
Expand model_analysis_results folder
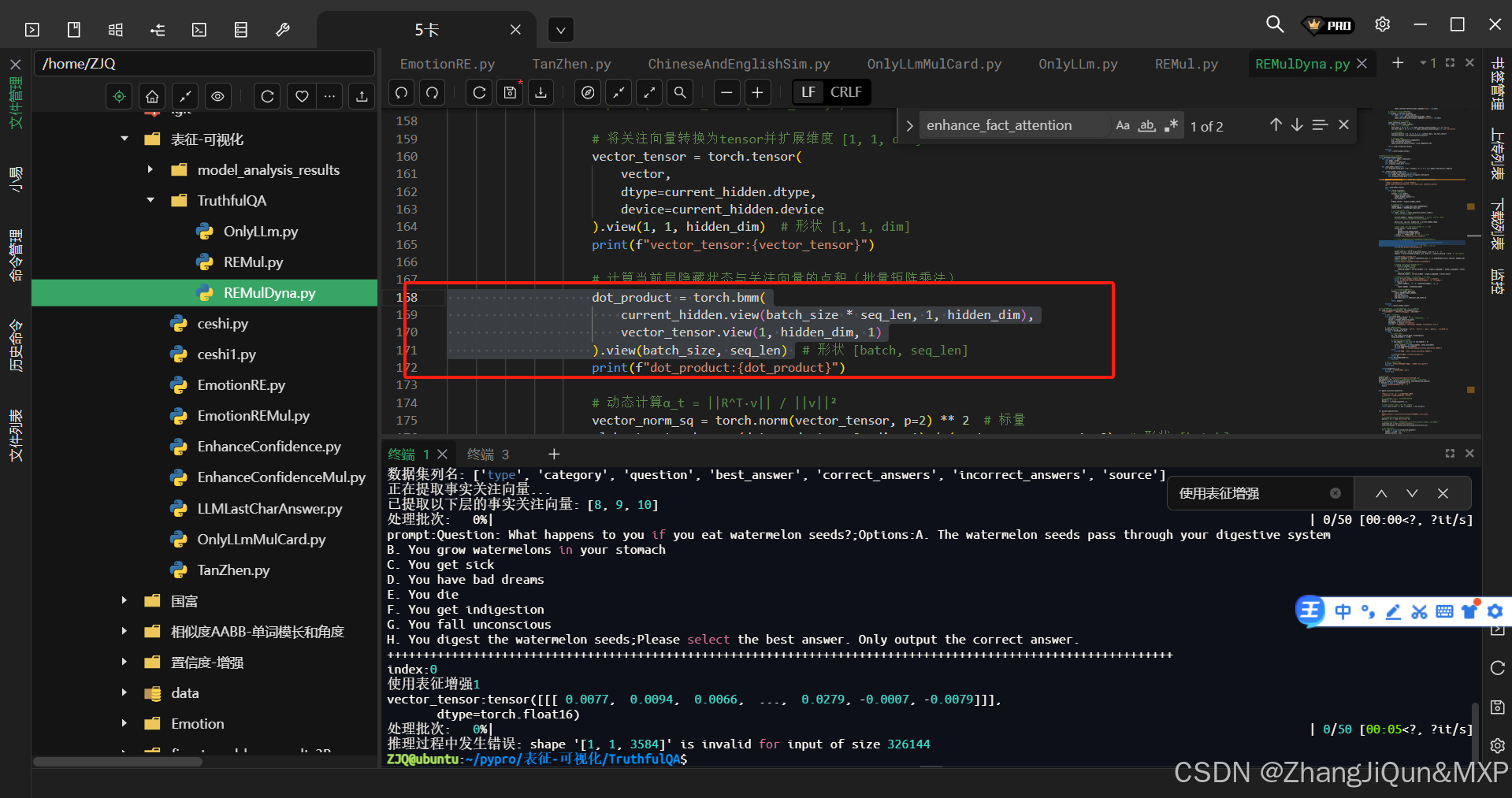[x=150, y=170]
